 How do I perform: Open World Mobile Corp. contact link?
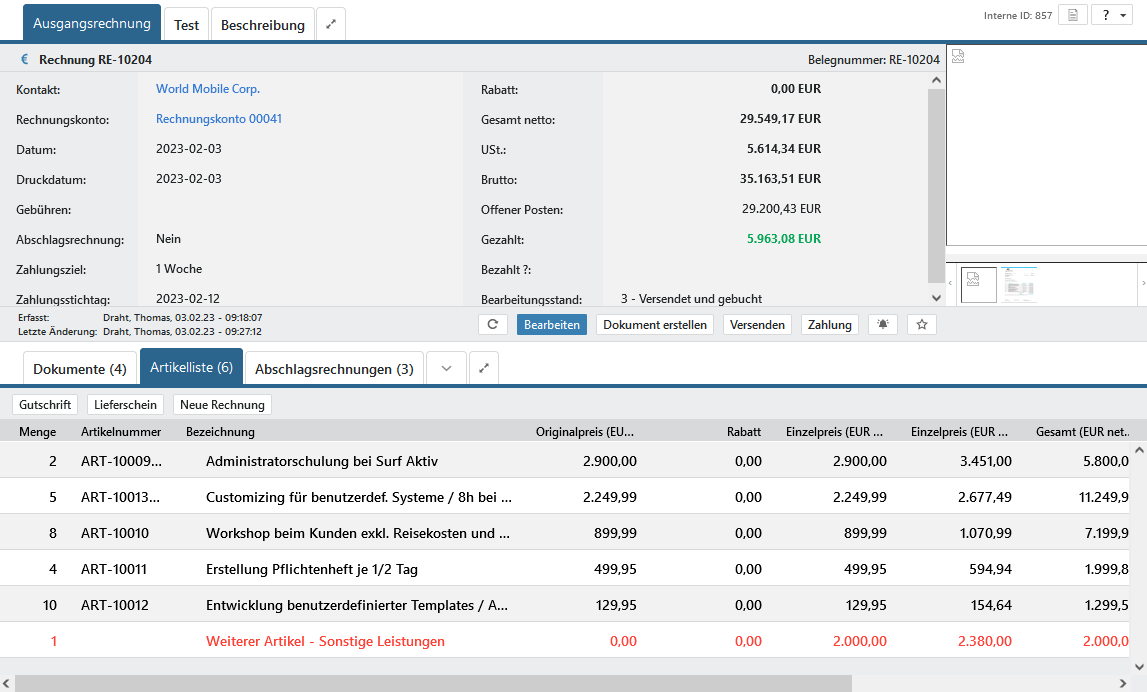click(x=208, y=89)
